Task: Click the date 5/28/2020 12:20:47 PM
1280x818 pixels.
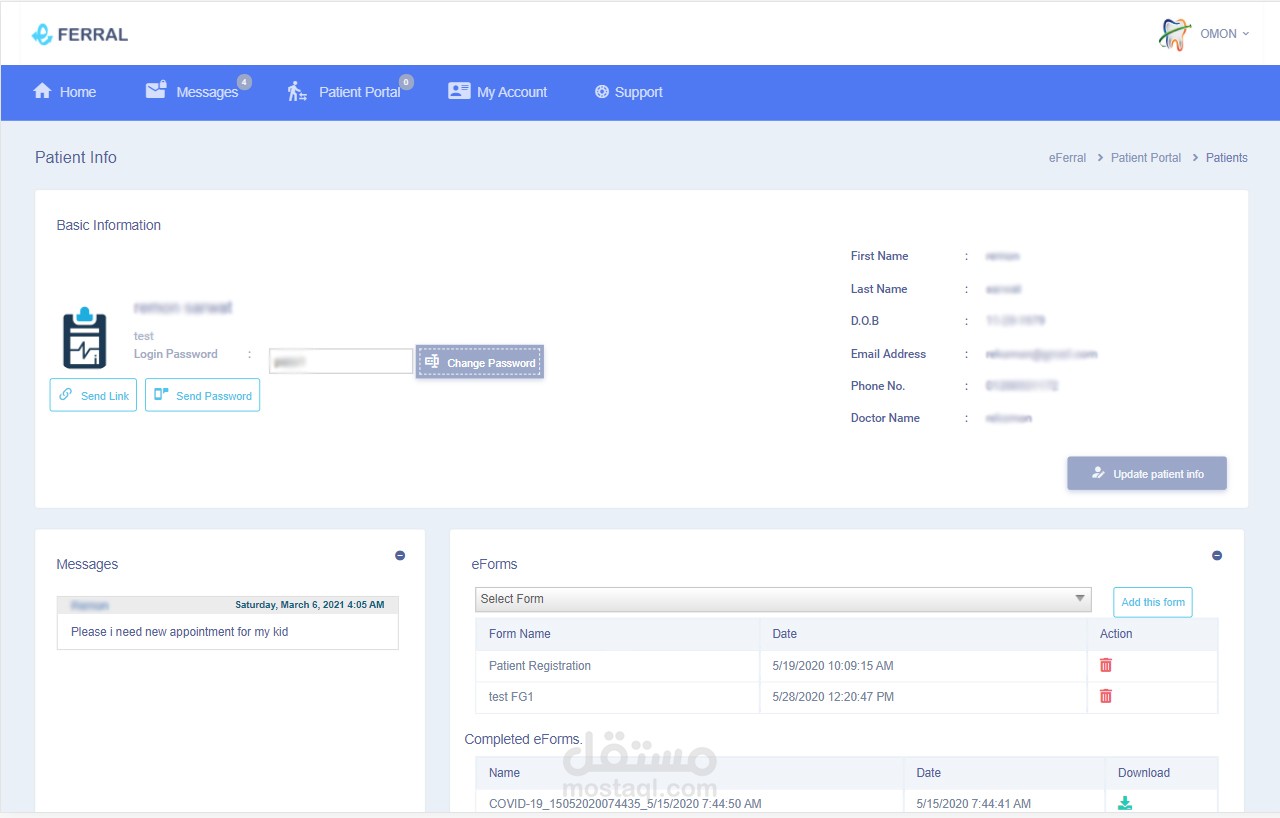Action: 833,697
